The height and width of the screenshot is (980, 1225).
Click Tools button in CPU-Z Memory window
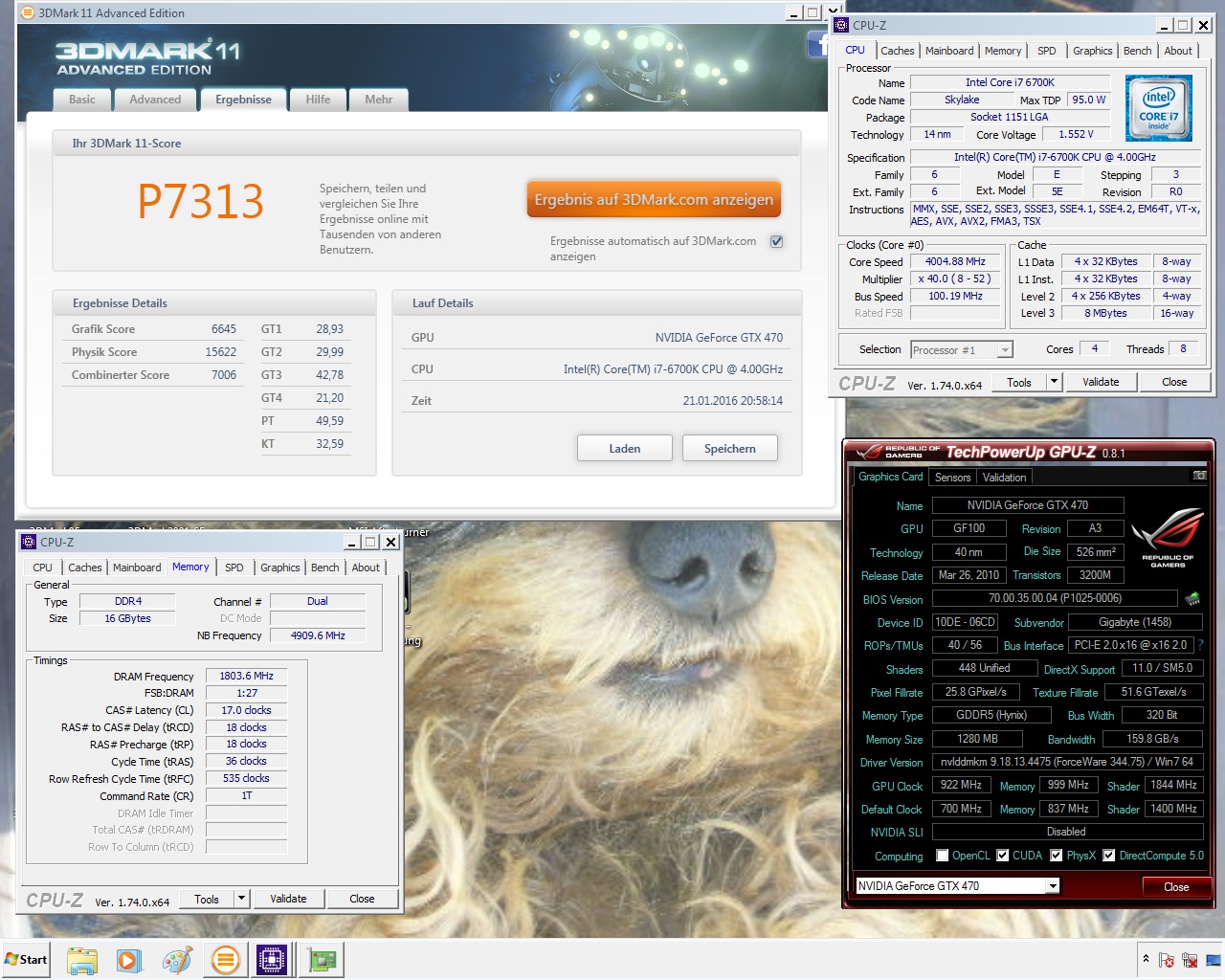pos(207,899)
